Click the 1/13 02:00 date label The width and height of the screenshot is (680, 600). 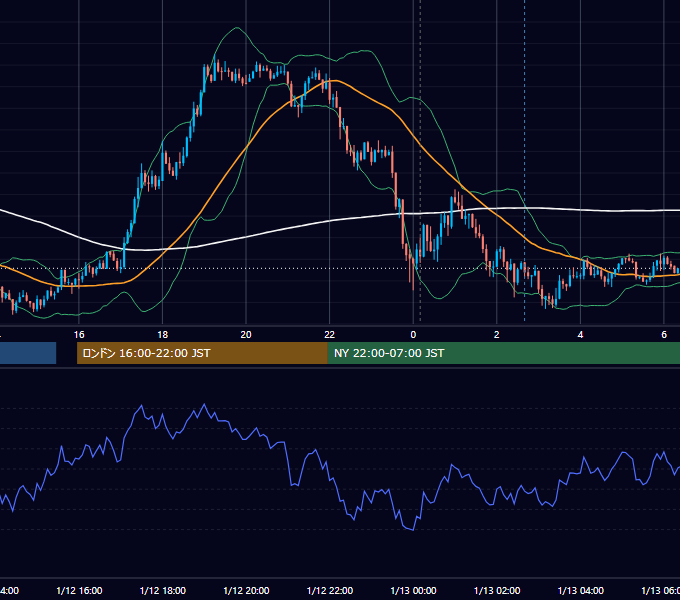497,591
